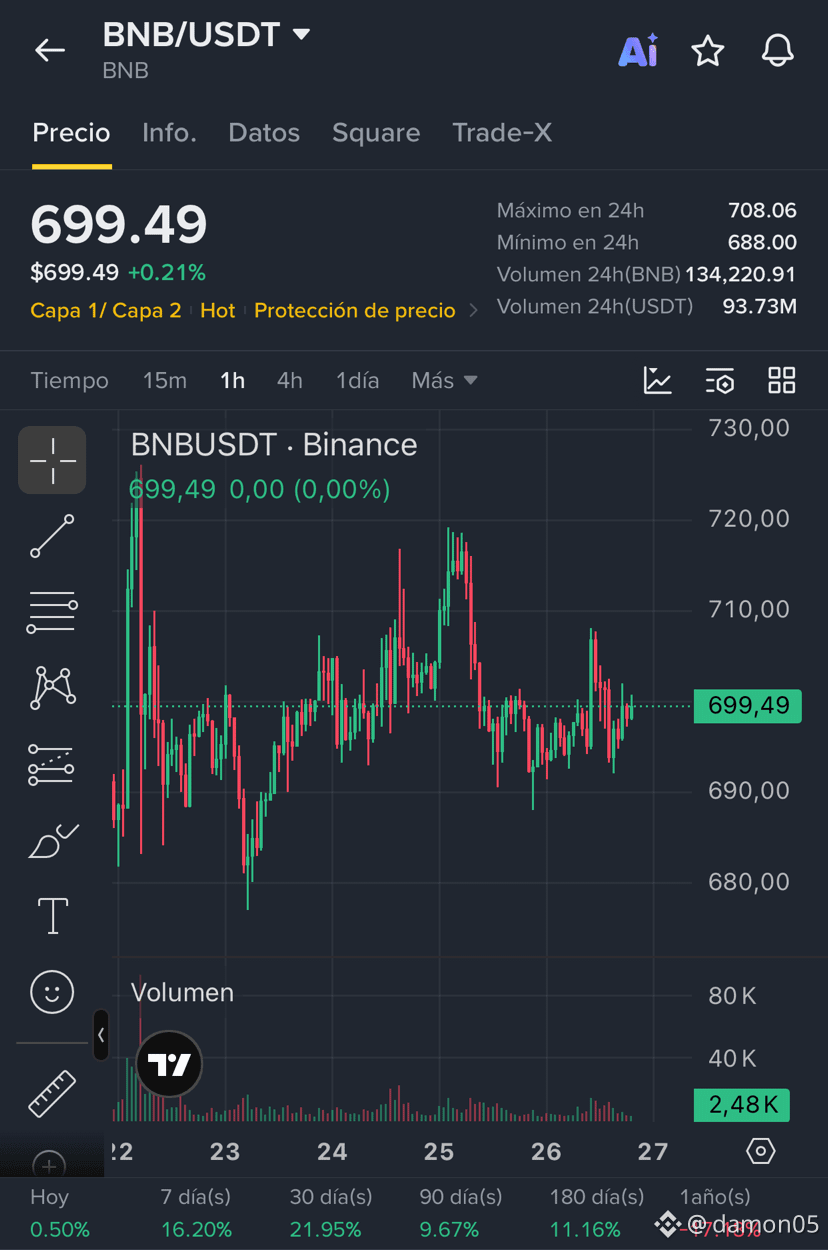Click the 7 día(s) 16.20% performance entry
This screenshot has width=828, height=1250.
tap(196, 1213)
